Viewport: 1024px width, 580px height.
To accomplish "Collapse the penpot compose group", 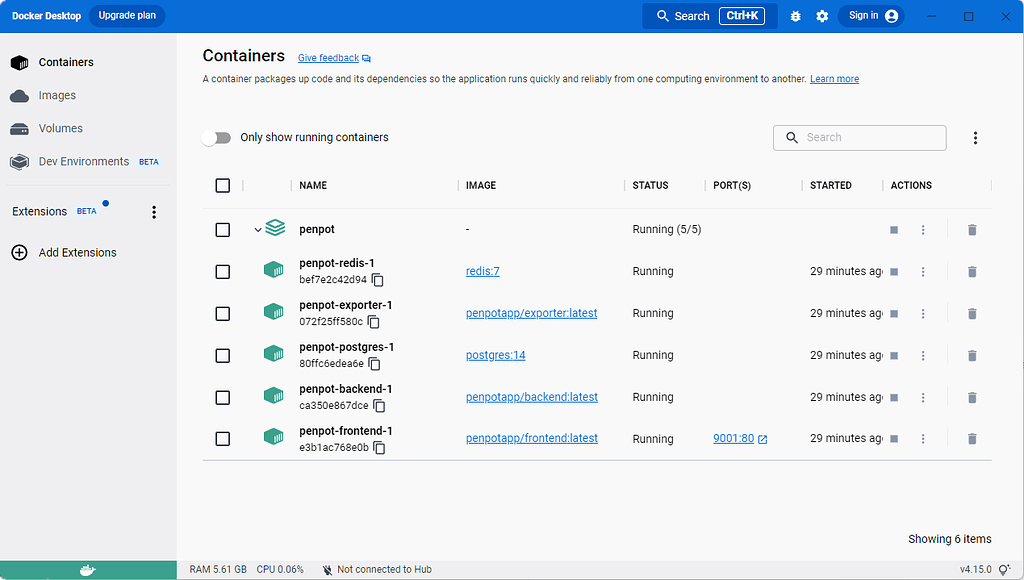I will click(x=258, y=230).
